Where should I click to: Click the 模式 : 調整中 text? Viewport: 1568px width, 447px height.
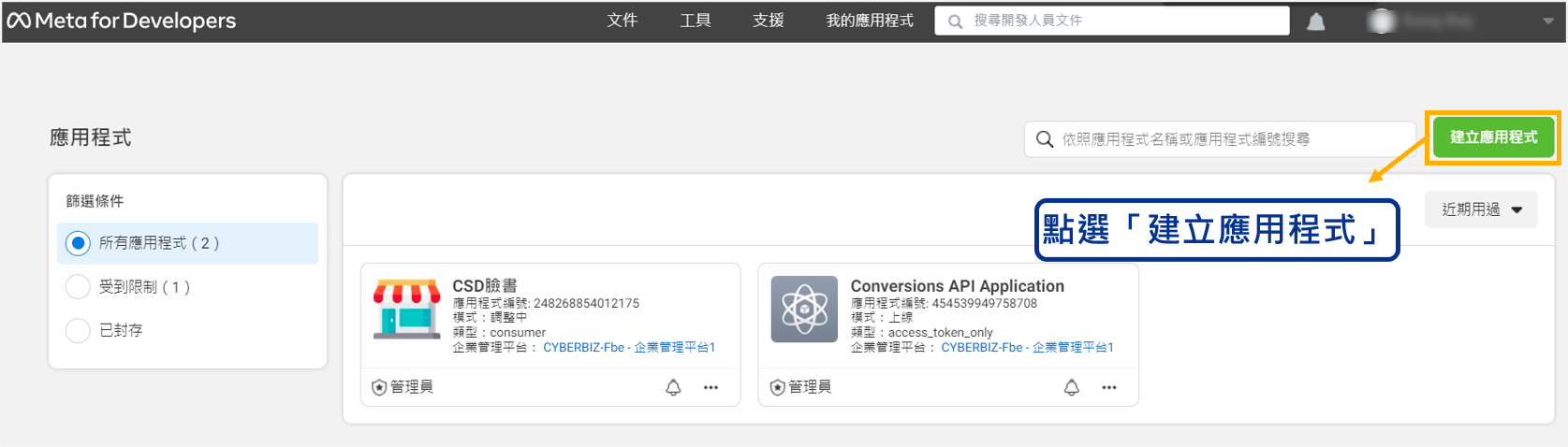490,317
